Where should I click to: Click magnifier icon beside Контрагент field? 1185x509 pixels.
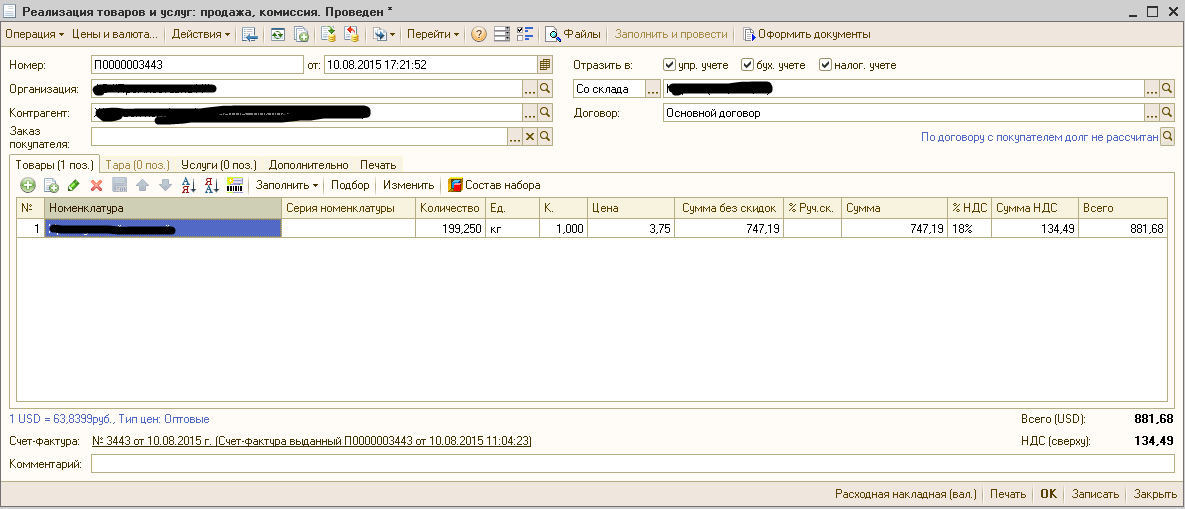(x=545, y=113)
